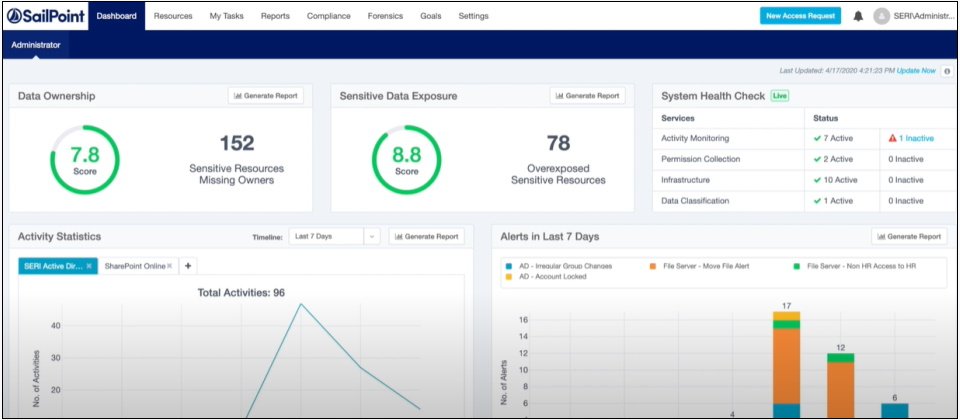The image size is (960, 420).
Task: Add a new activity tab with plus
Action: [188, 266]
